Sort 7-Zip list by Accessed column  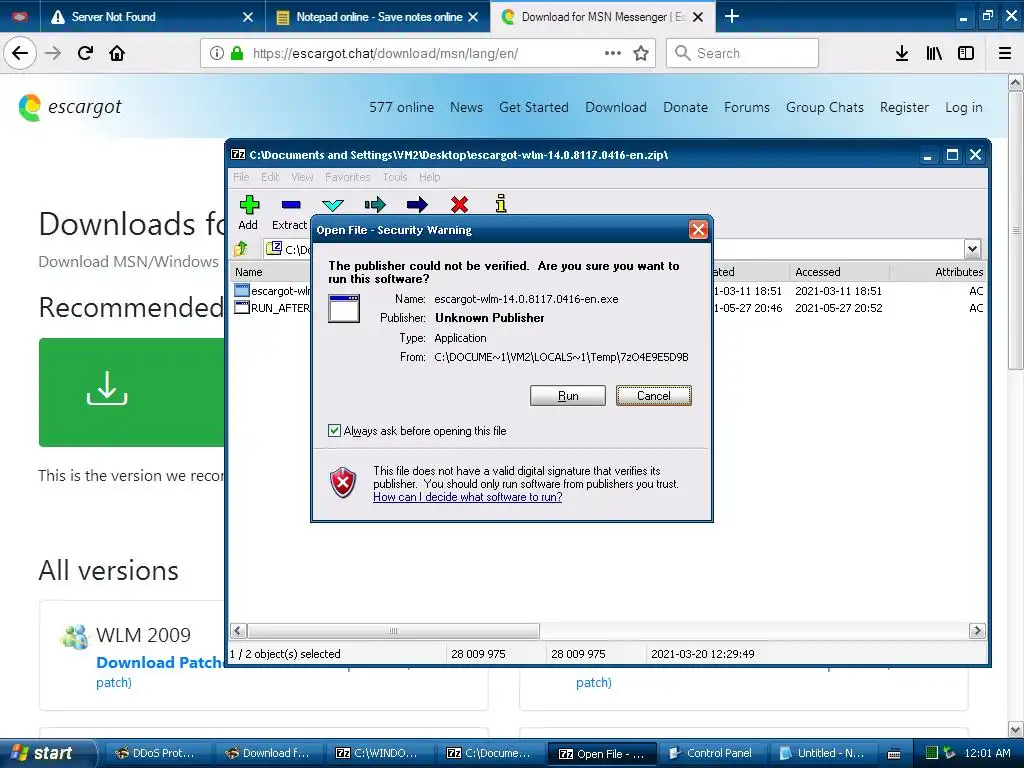coord(839,272)
